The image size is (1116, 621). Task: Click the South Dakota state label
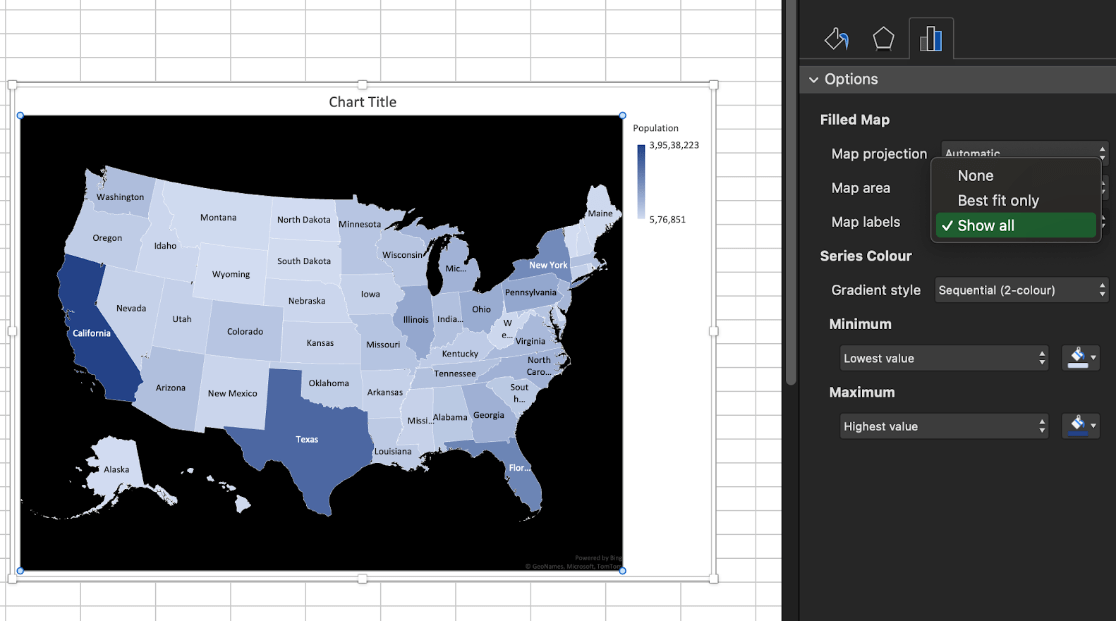pyautogui.click(x=304, y=261)
